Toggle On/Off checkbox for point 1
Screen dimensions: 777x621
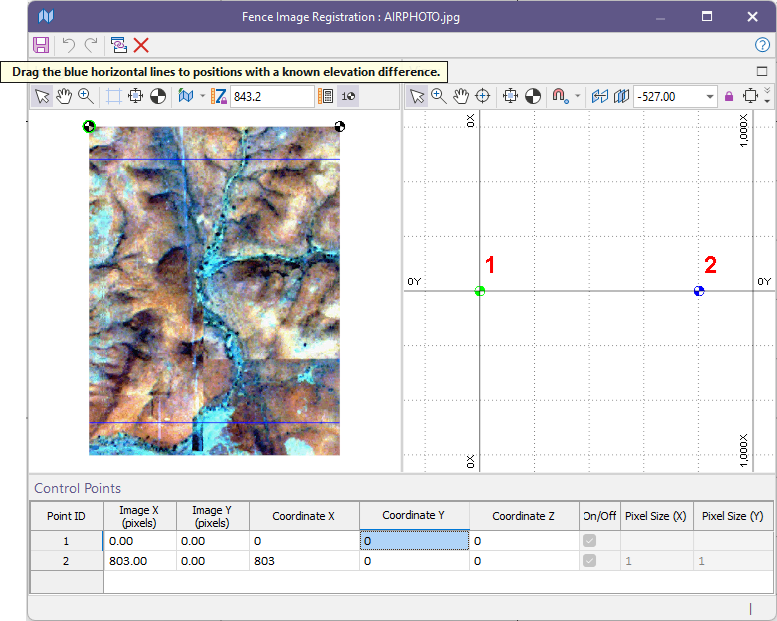590,540
